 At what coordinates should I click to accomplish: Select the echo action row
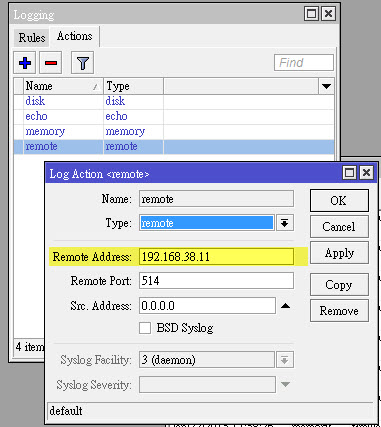(174, 116)
